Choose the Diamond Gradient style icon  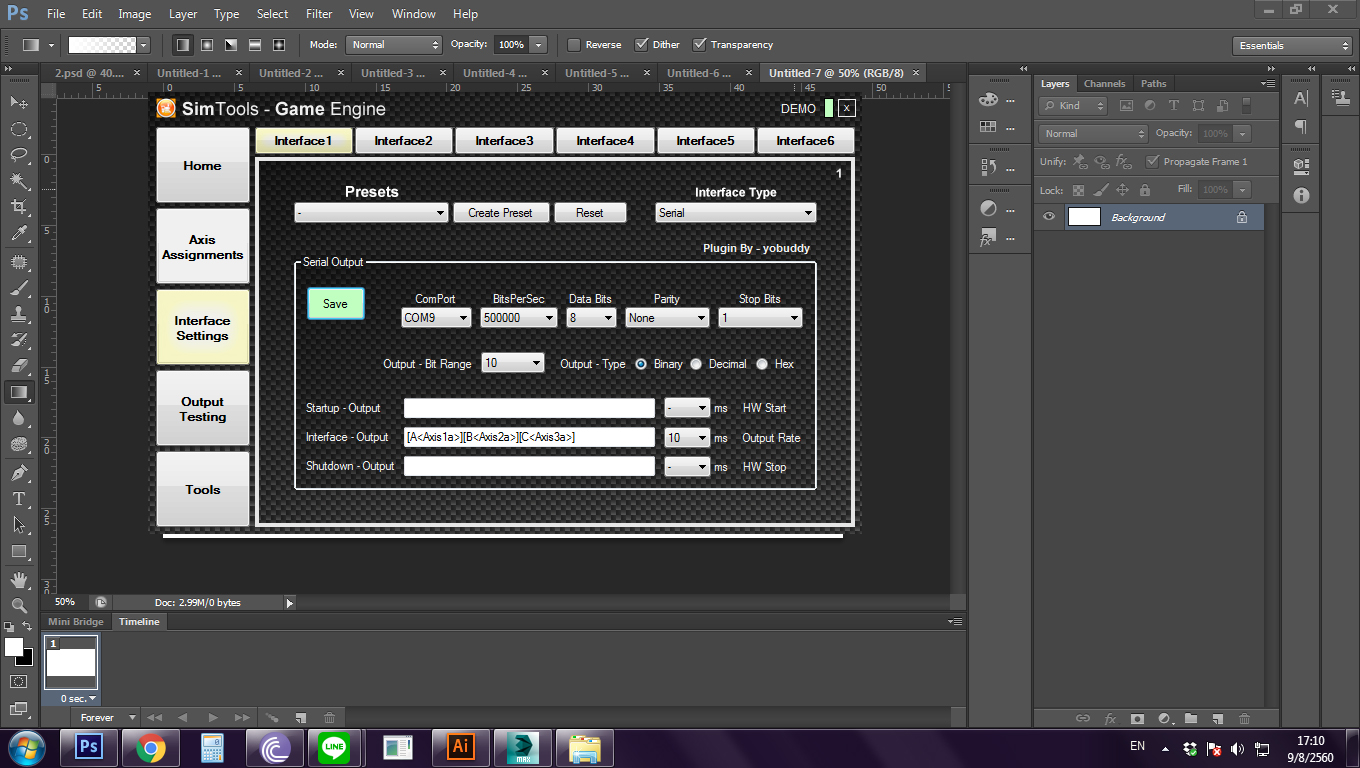click(279, 45)
